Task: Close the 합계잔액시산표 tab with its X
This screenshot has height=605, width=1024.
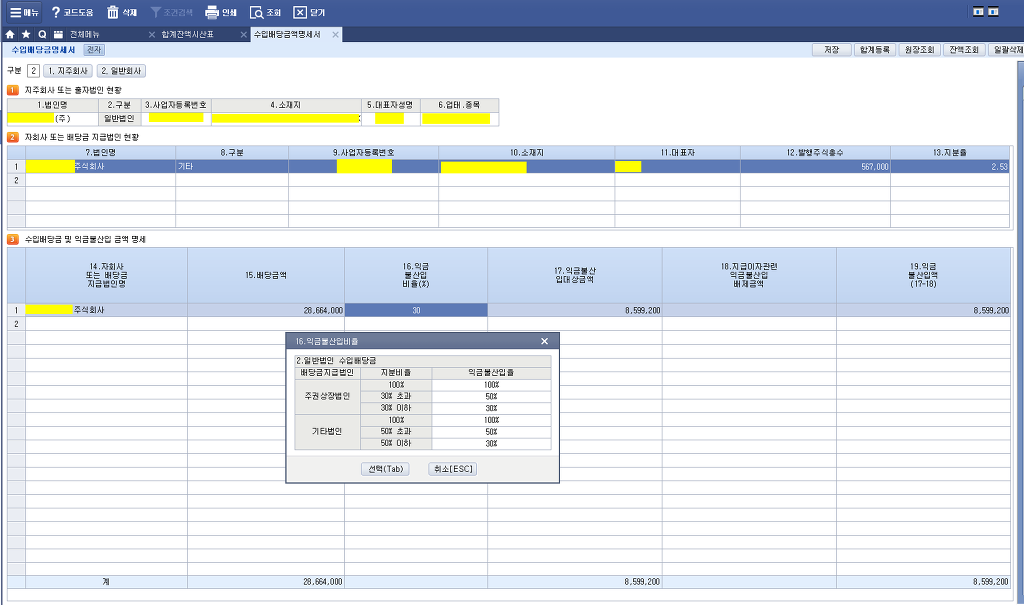Action: [244, 35]
